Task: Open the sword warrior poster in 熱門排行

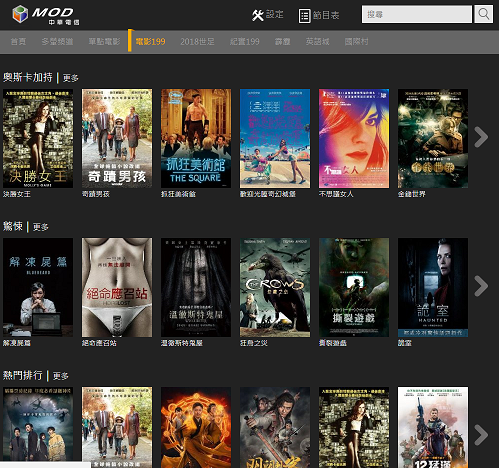Action: point(275,427)
